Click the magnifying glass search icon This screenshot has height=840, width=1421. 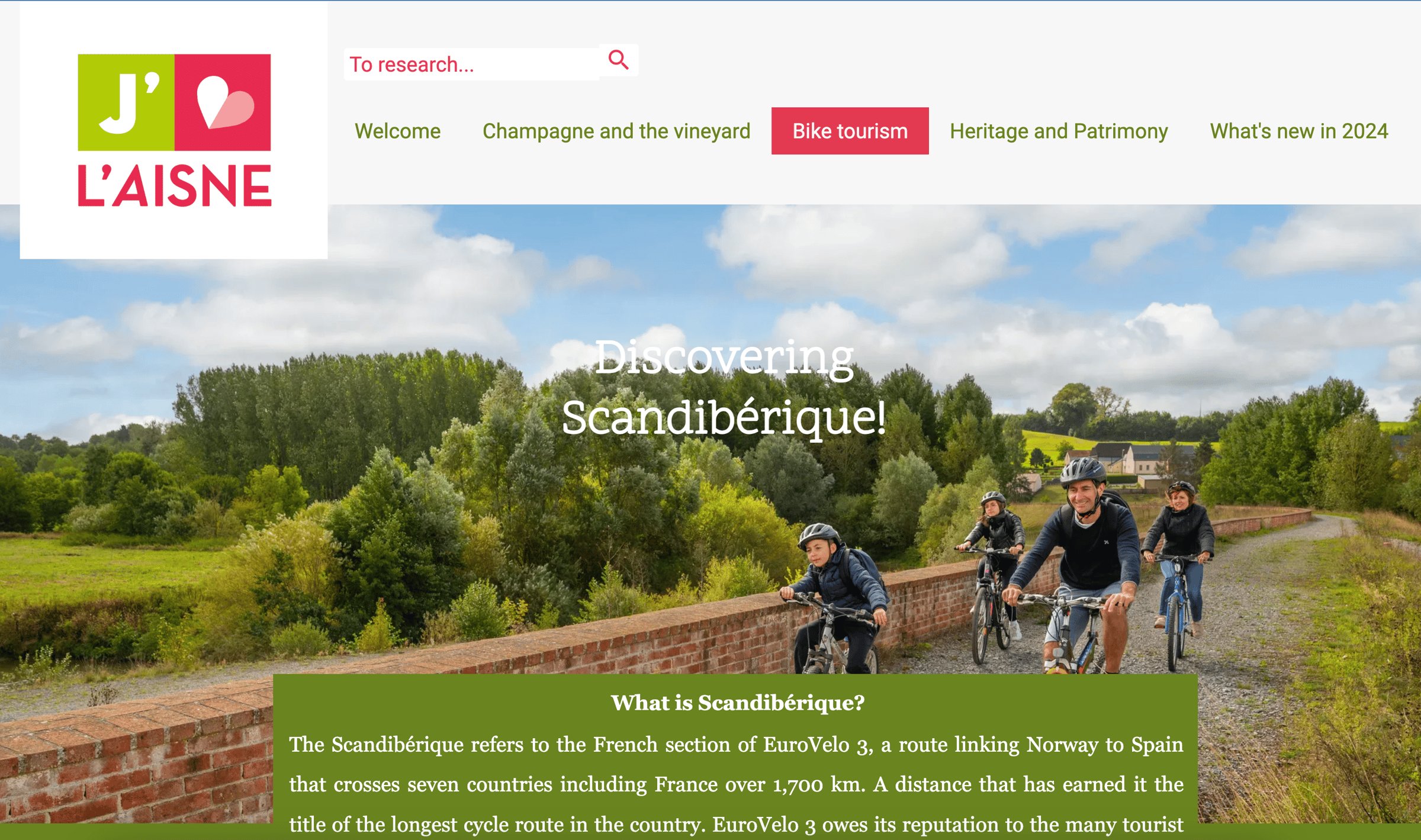[618, 60]
